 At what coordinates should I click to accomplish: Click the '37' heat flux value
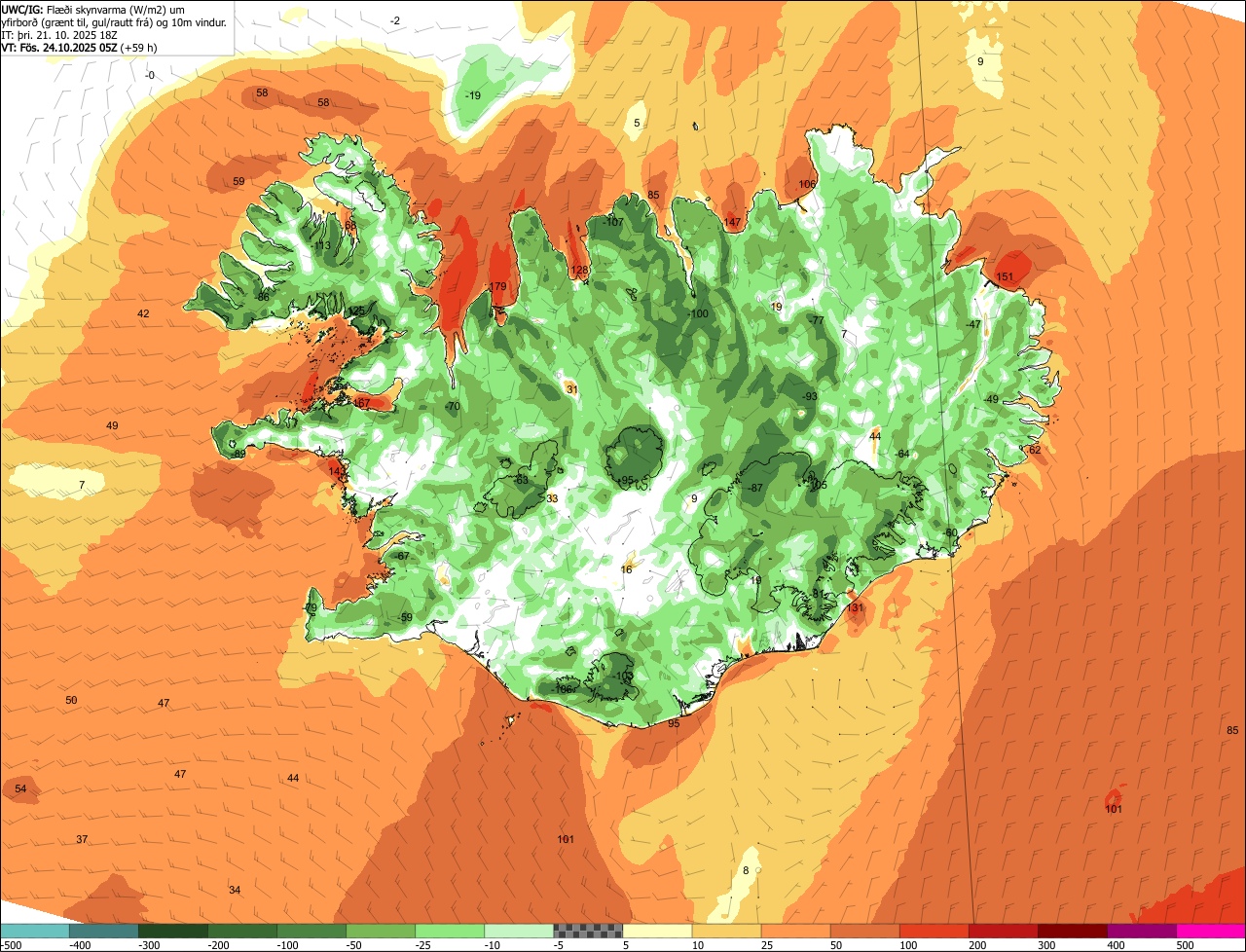click(82, 840)
